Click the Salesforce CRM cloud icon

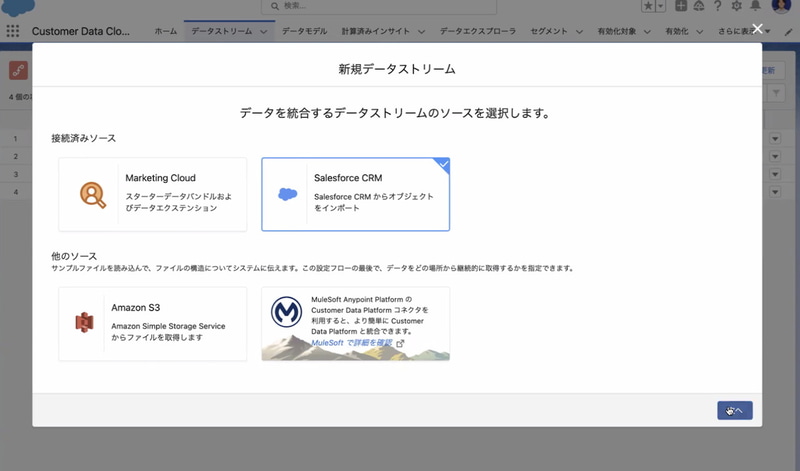[x=287, y=194]
